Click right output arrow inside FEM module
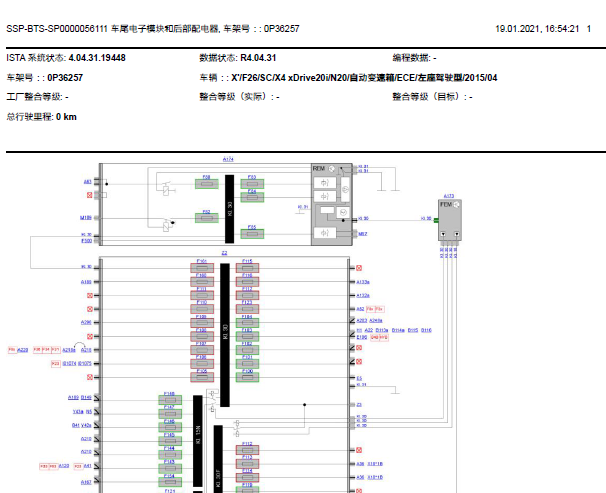Viewport: 606px width, 493px height. coord(456,234)
